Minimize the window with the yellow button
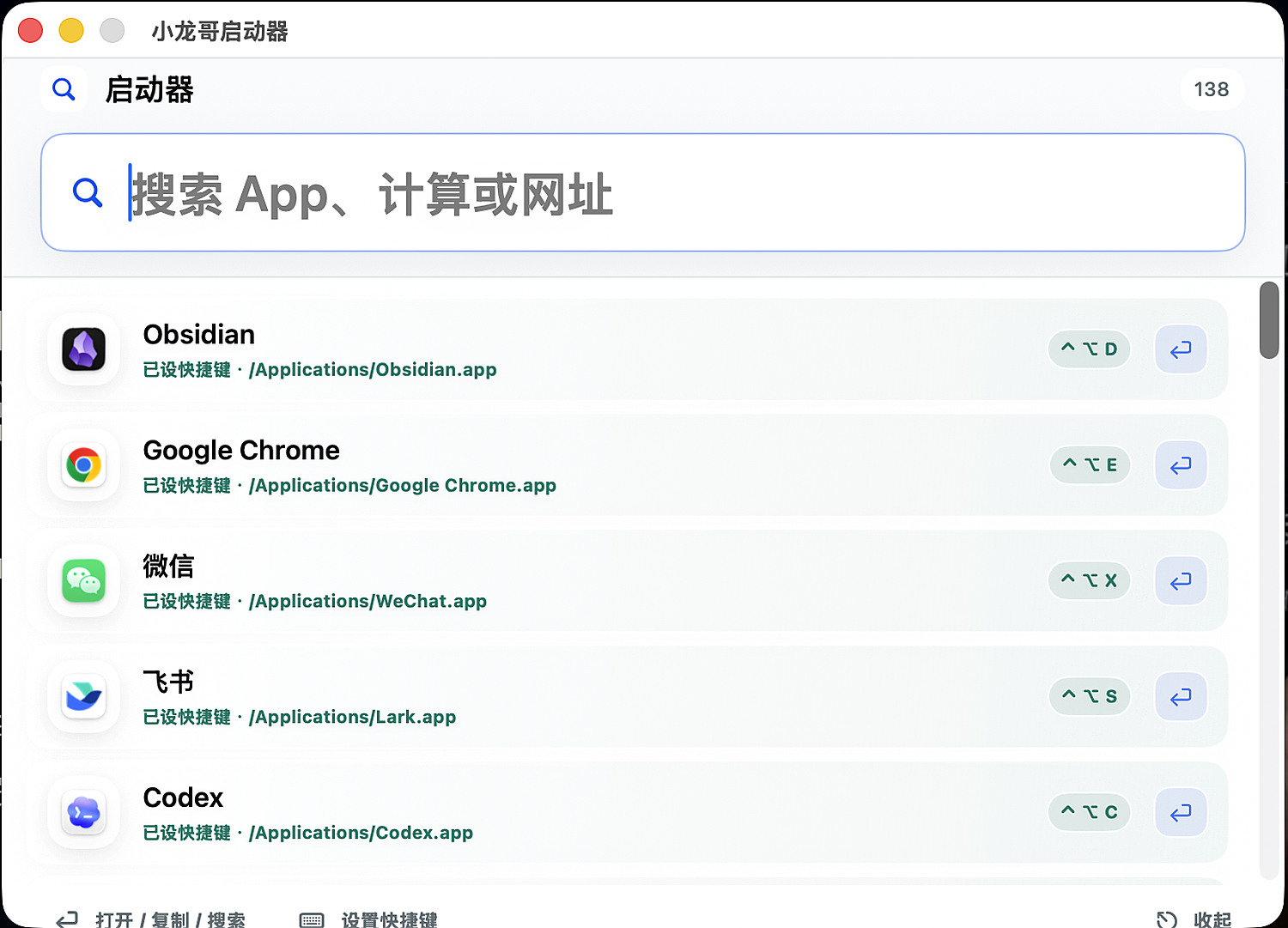1288x928 pixels. coord(71,31)
